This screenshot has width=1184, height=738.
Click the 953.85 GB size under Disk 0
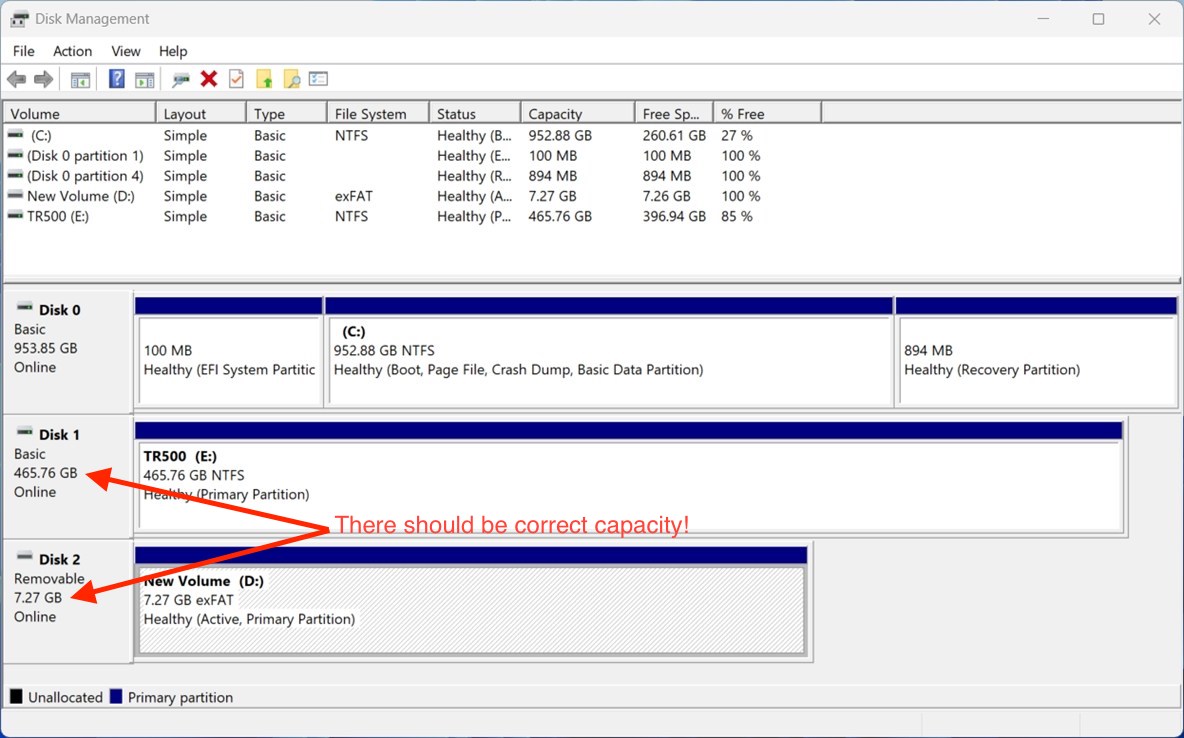pyautogui.click(x=46, y=348)
